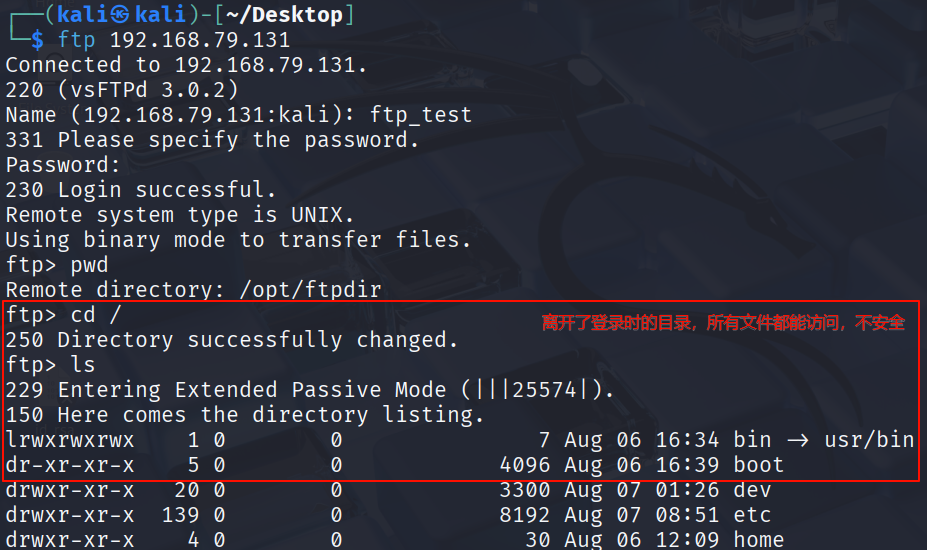Click the Extended Passive Mode port 25574

(x=544, y=390)
